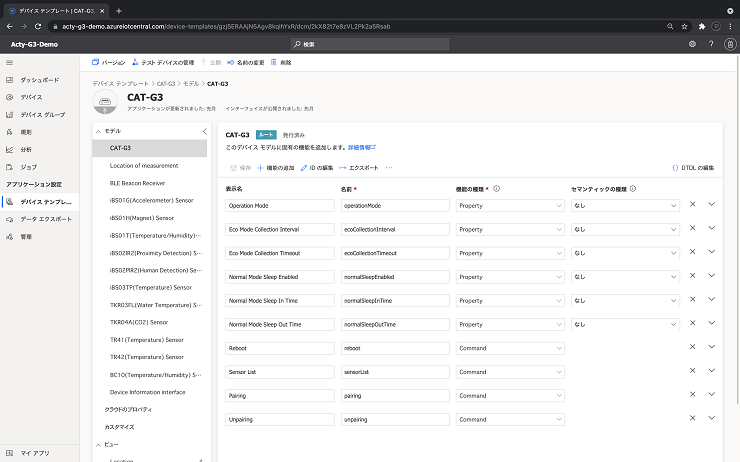
Task: Open semantic type dropdown for Eco Mode Collection Timeout
Action: (x=625, y=253)
